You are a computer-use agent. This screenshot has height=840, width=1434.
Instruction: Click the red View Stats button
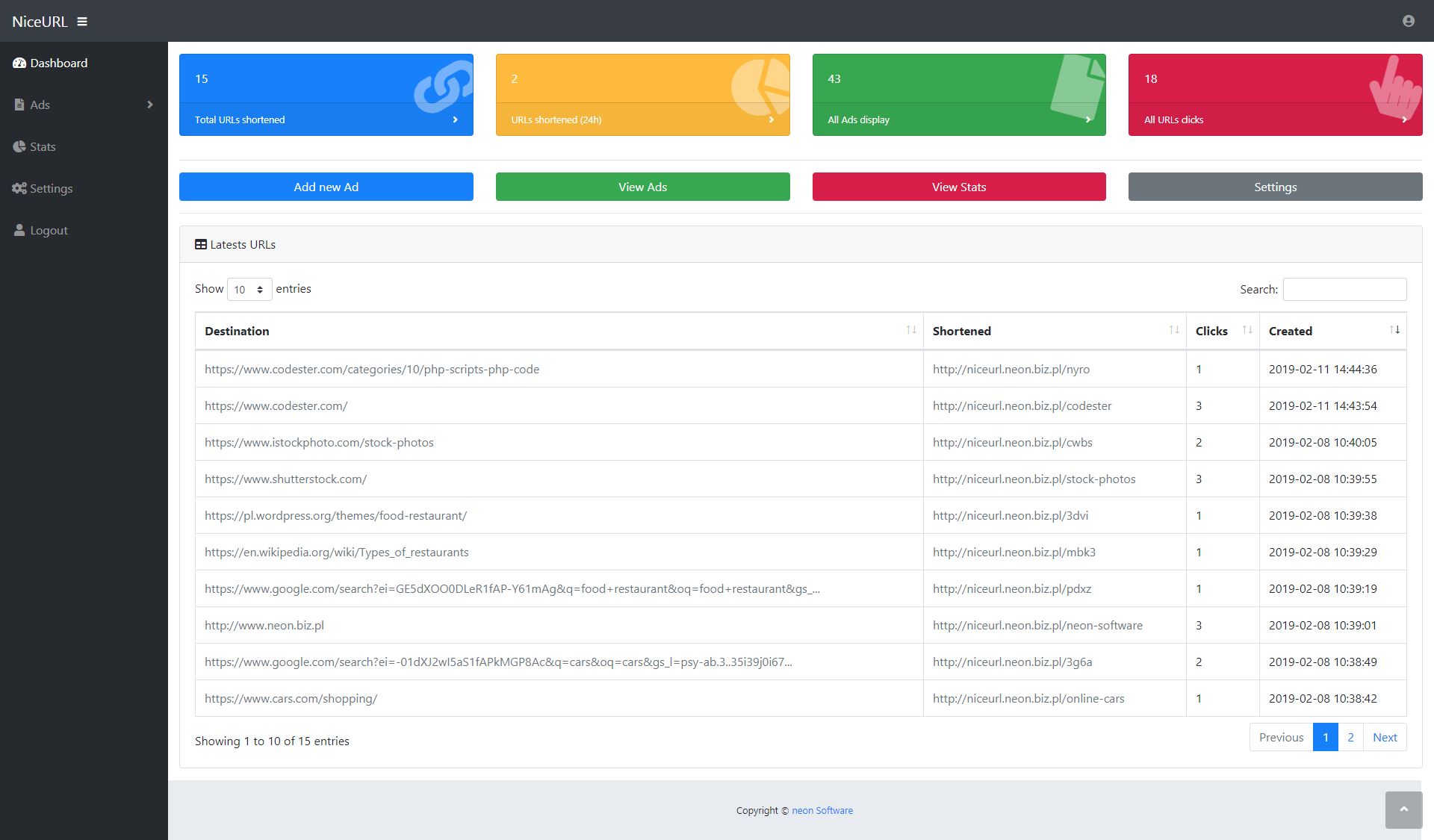[x=958, y=187]
